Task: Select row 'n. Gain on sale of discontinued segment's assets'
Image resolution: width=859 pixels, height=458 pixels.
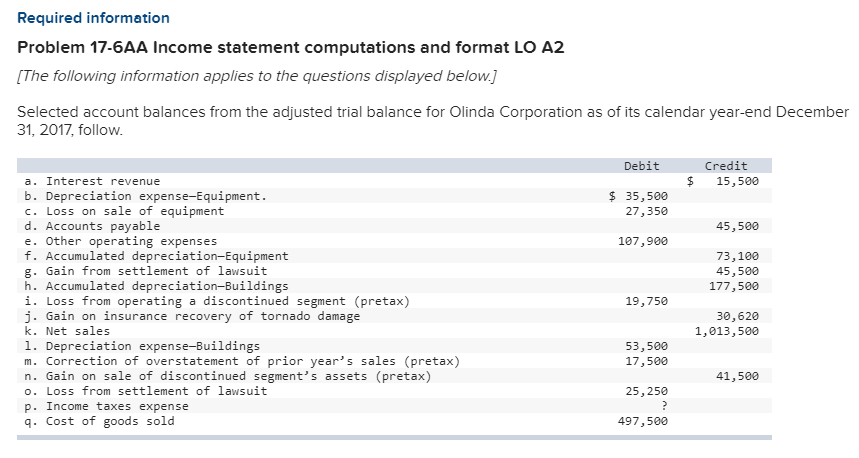Action: 394,376
